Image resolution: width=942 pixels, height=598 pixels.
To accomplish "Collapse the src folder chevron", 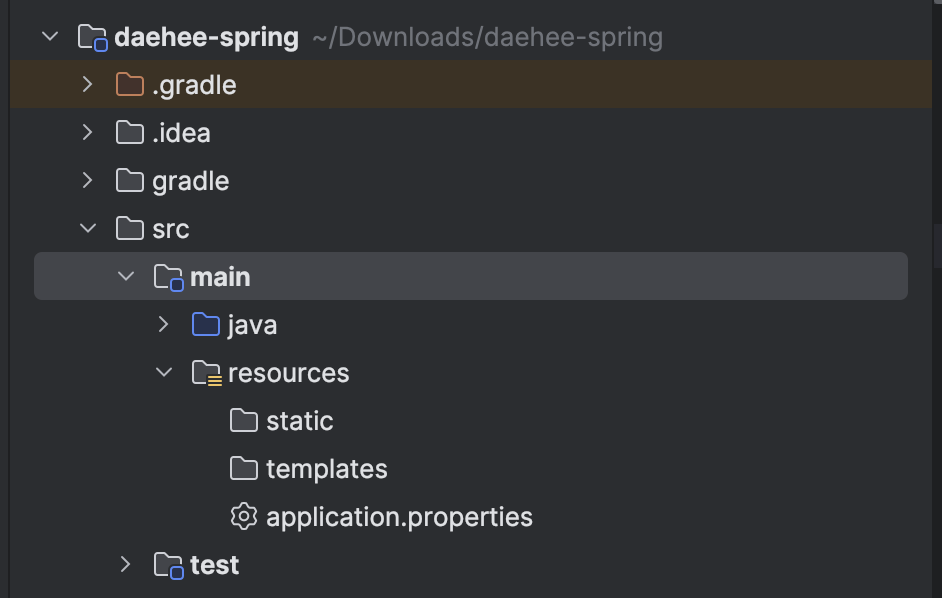I will (88, 228).
